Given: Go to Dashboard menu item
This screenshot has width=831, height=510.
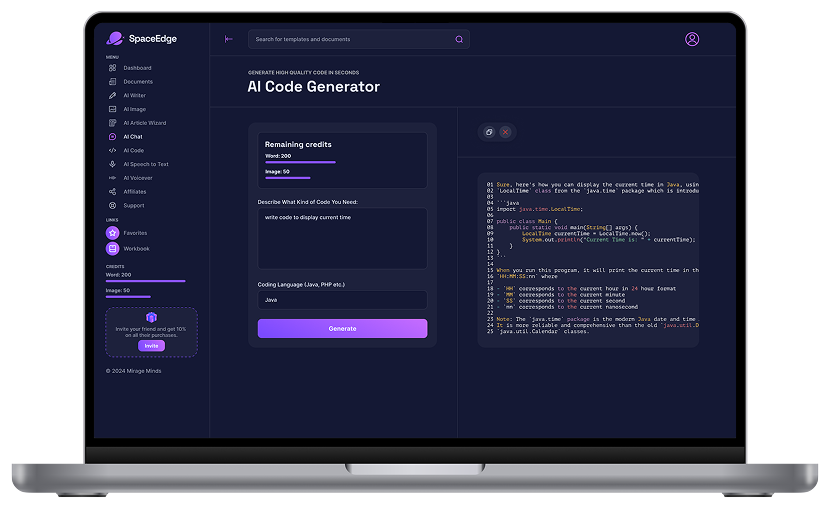Looking at the screenshot, I should pos(137,68).
